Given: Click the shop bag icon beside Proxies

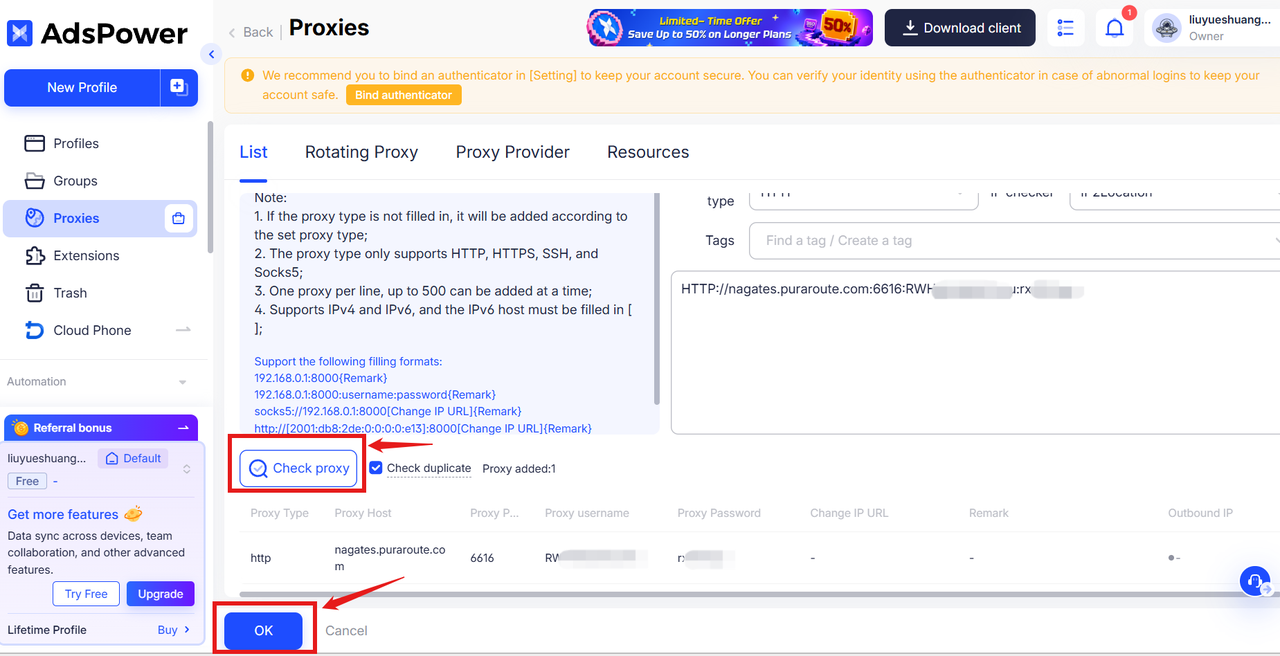Looking at the screenshot, I should pos(179,218).
